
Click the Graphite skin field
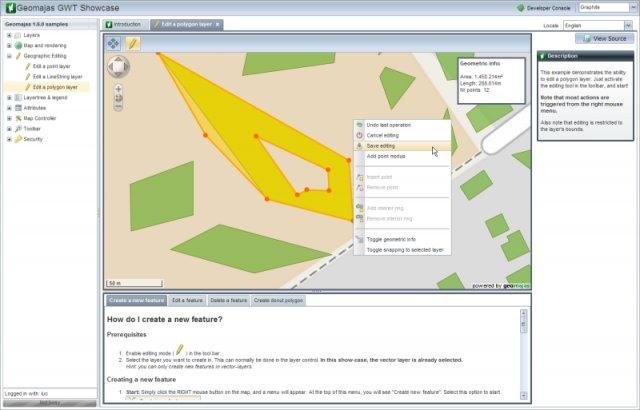(x=604, y=7)
